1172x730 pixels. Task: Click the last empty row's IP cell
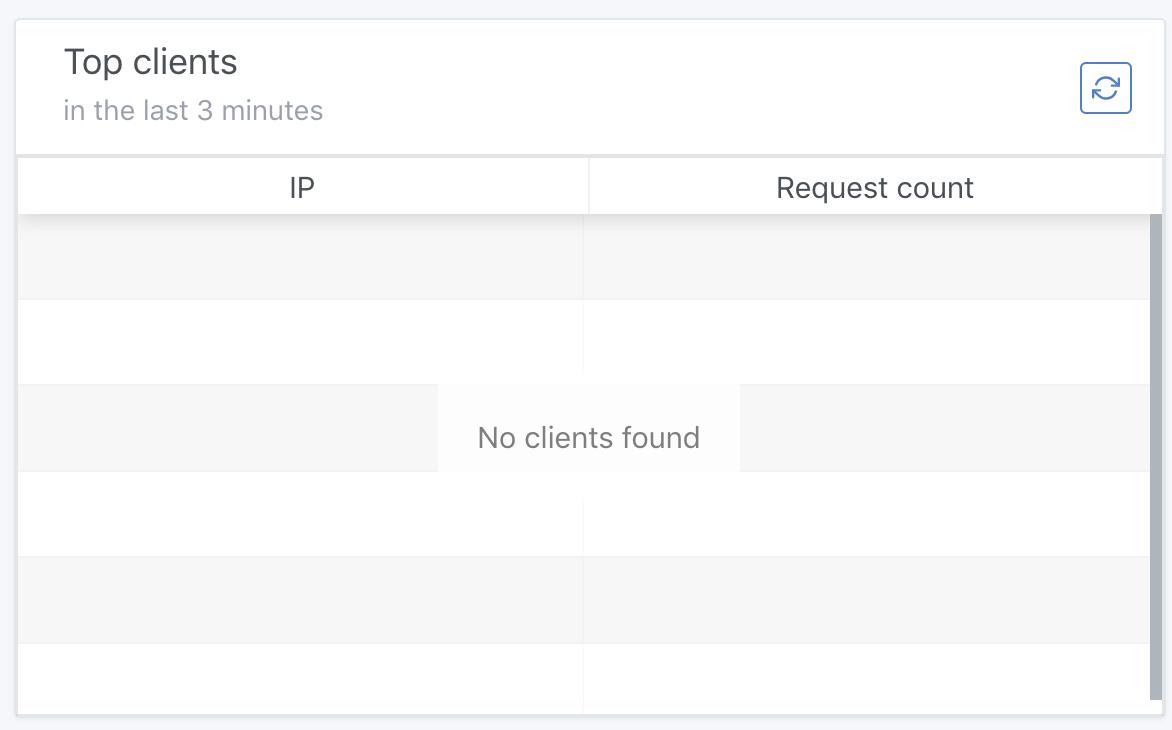(x=300, y=678)
